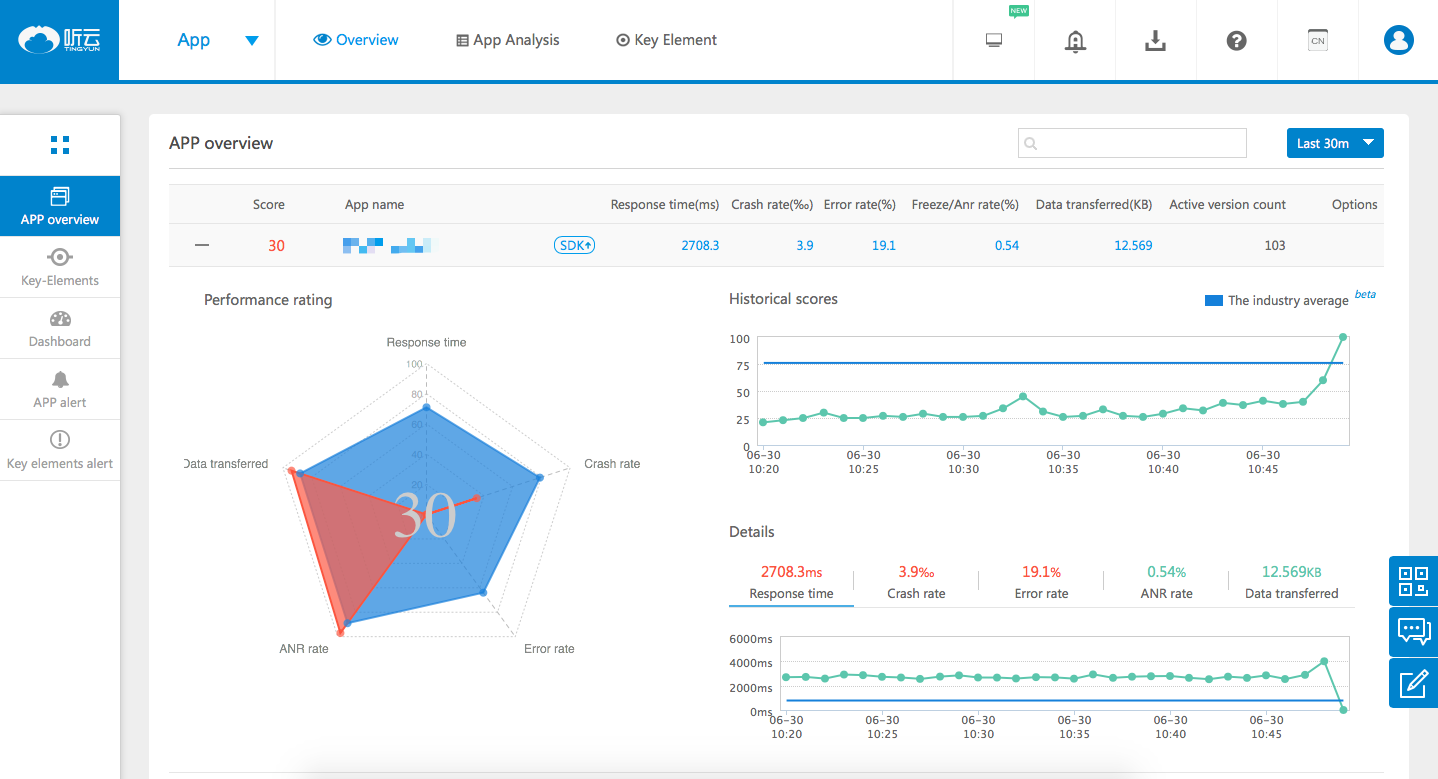1438x779 pixels.
Task: Click the SDK upgrade badge
Action: [x=574, y=245]
